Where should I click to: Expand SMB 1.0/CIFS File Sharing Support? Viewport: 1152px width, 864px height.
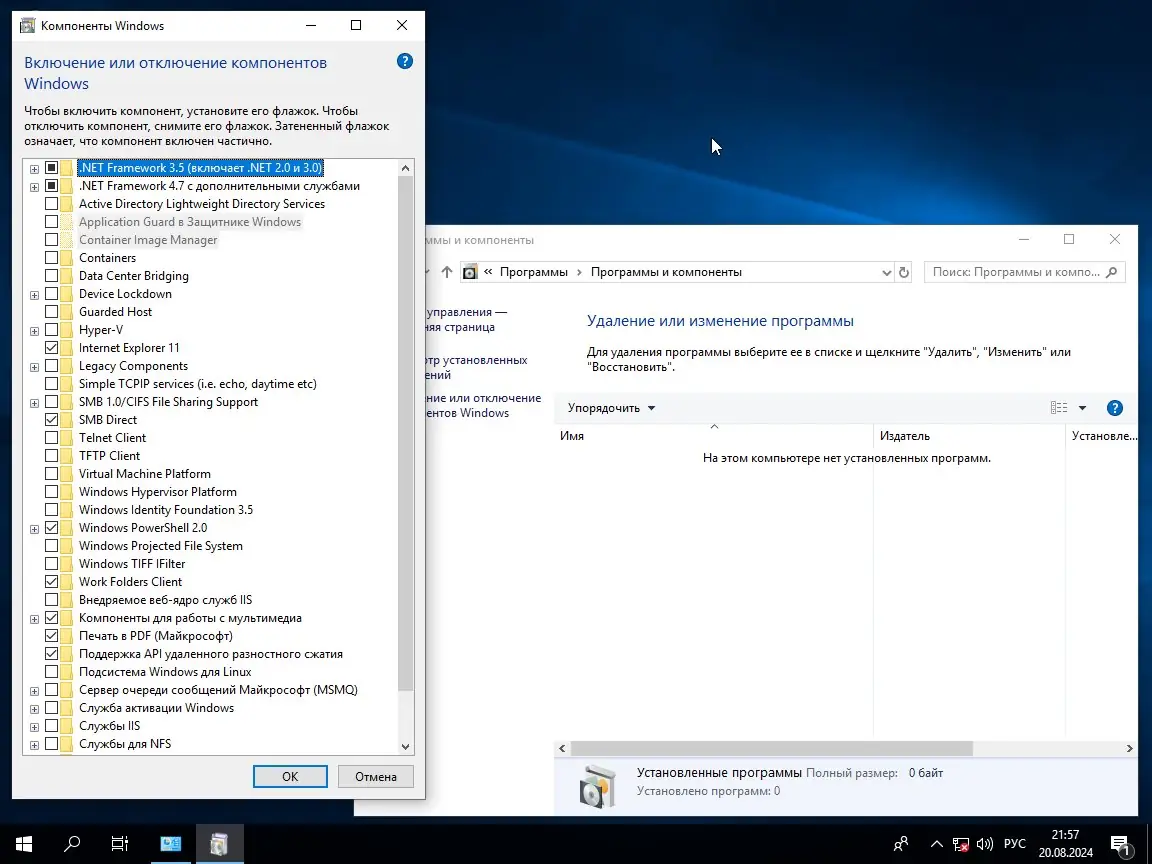(x=35, y=403)
